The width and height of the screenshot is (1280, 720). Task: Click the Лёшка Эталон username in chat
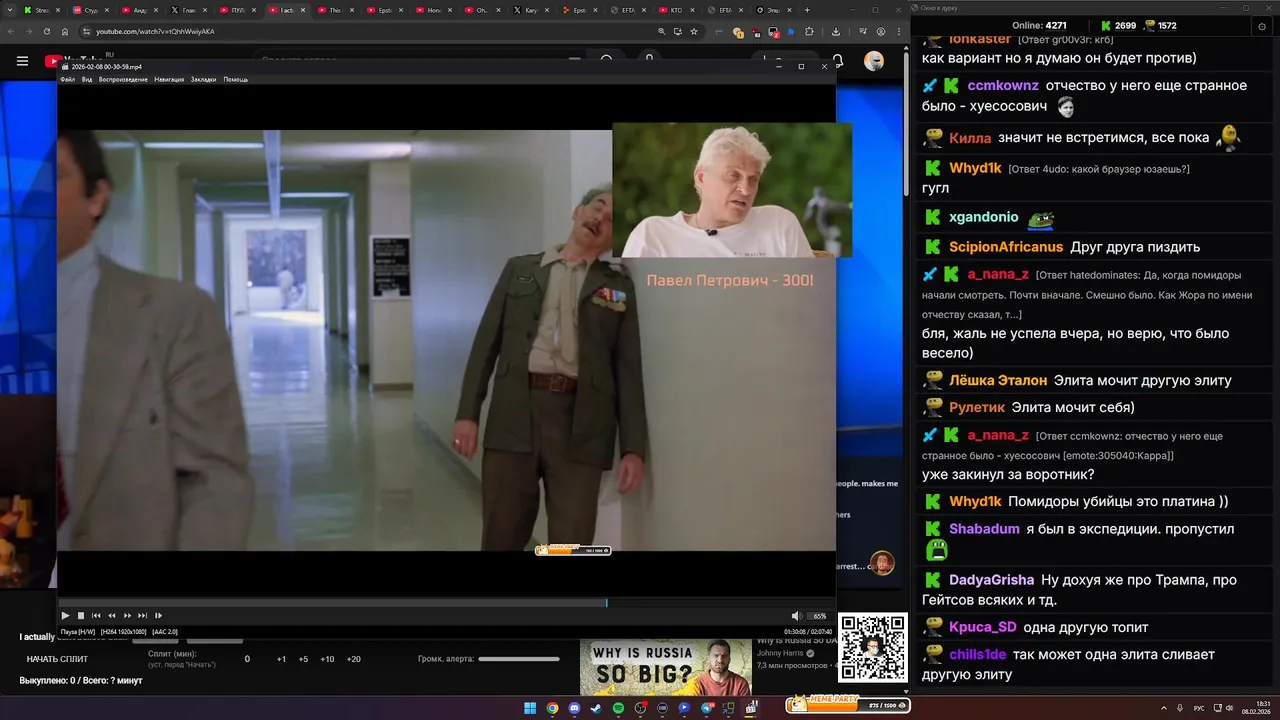(998, 381)
